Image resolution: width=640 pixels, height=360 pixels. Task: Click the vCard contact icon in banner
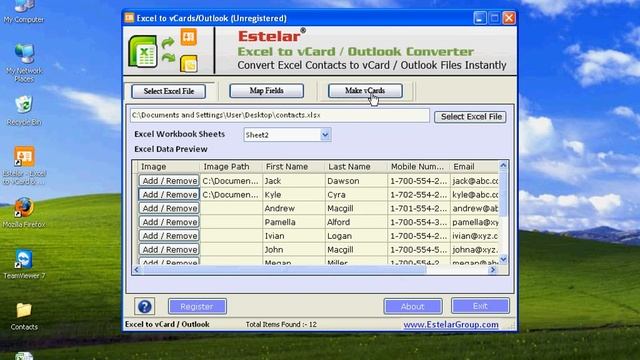[189, 37]
